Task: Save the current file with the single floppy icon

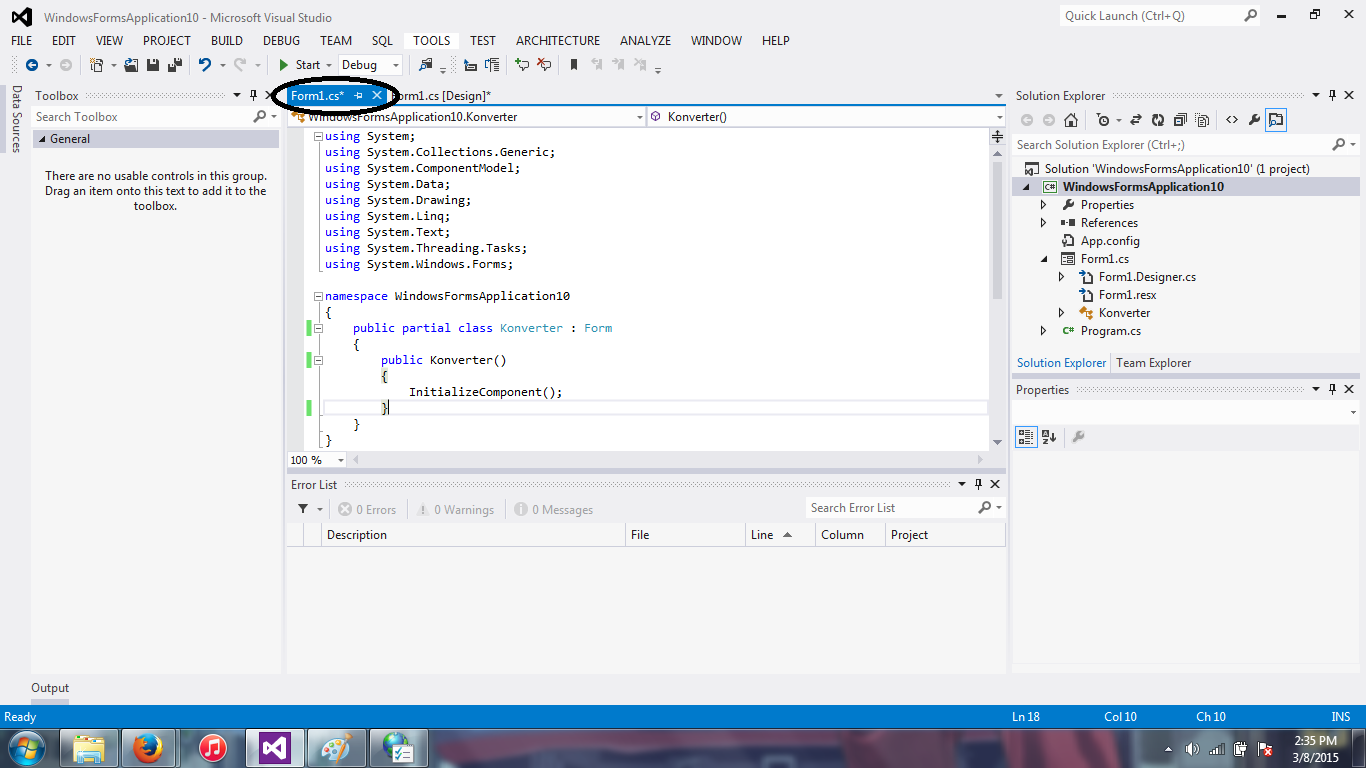Action: tap(153, 65)
